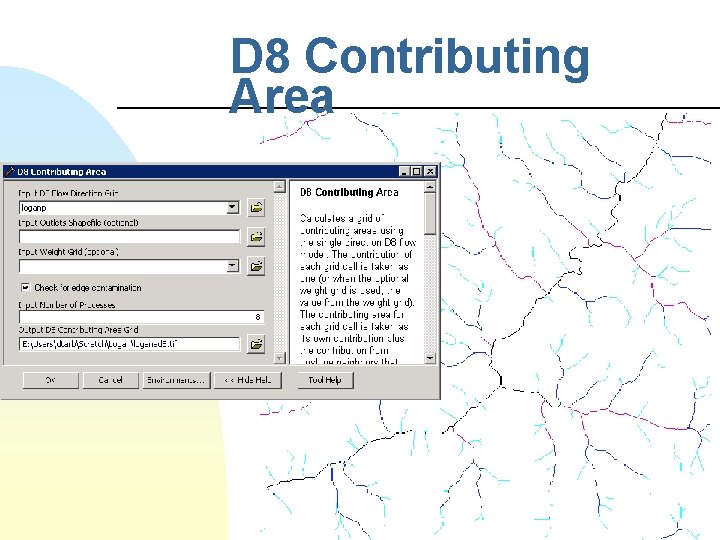720x540 pixels.
Task: Click the parameter pane scroll-up arrow
Action: pyautogui.click(x=279, y=187)
